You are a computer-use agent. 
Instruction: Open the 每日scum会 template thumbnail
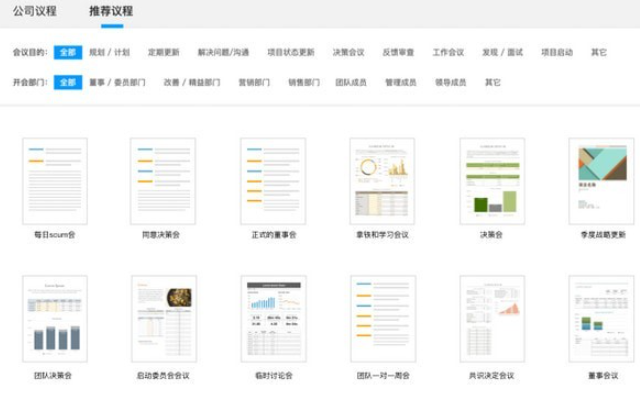55,181
